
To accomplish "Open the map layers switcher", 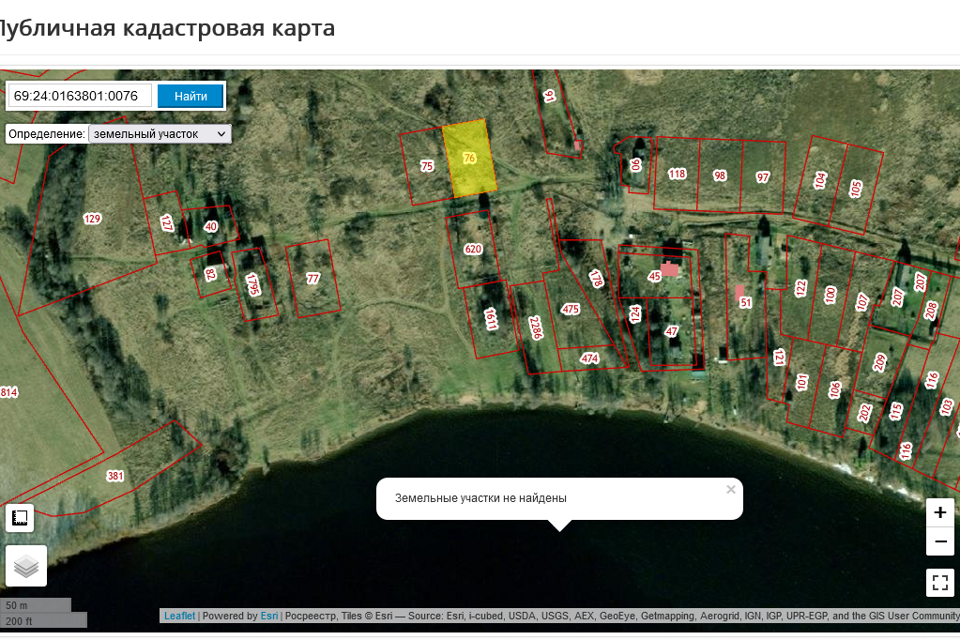I will (26, 566).
